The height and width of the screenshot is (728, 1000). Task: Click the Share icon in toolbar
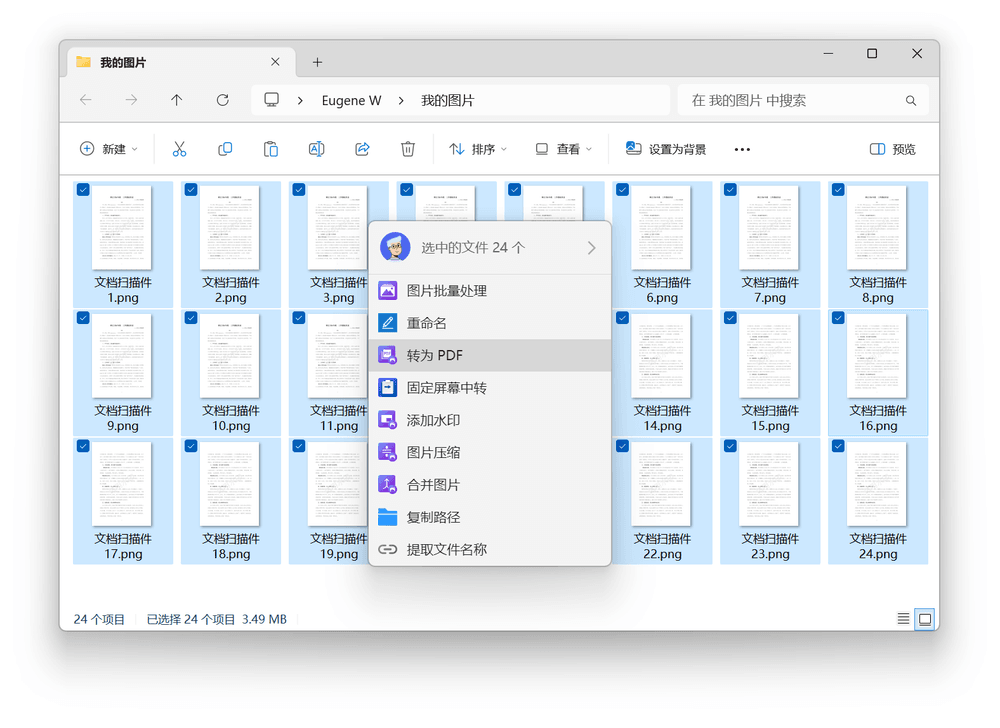[x=362, y=149]
